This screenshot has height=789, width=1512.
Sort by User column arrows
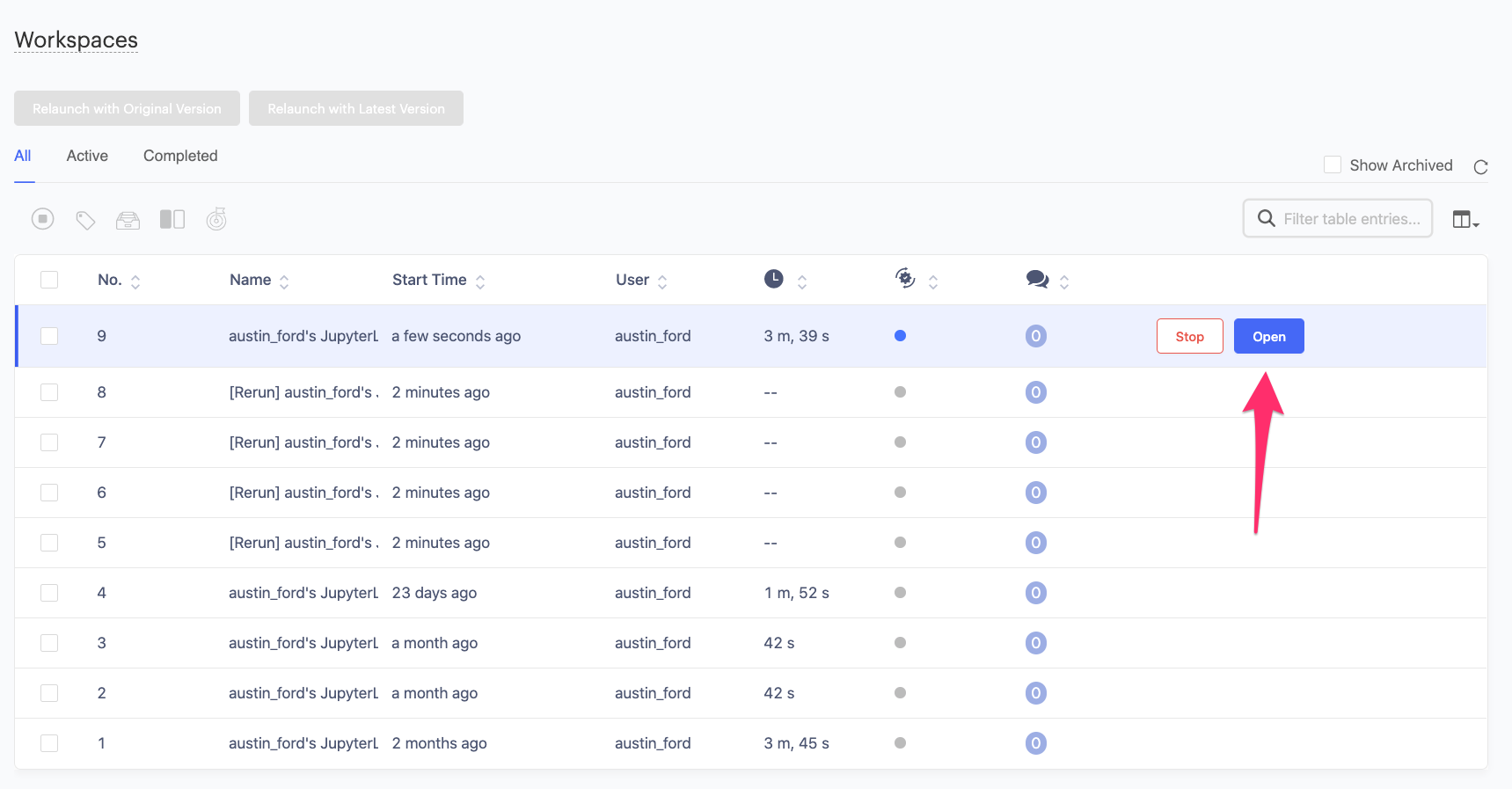tap(662, 281)
